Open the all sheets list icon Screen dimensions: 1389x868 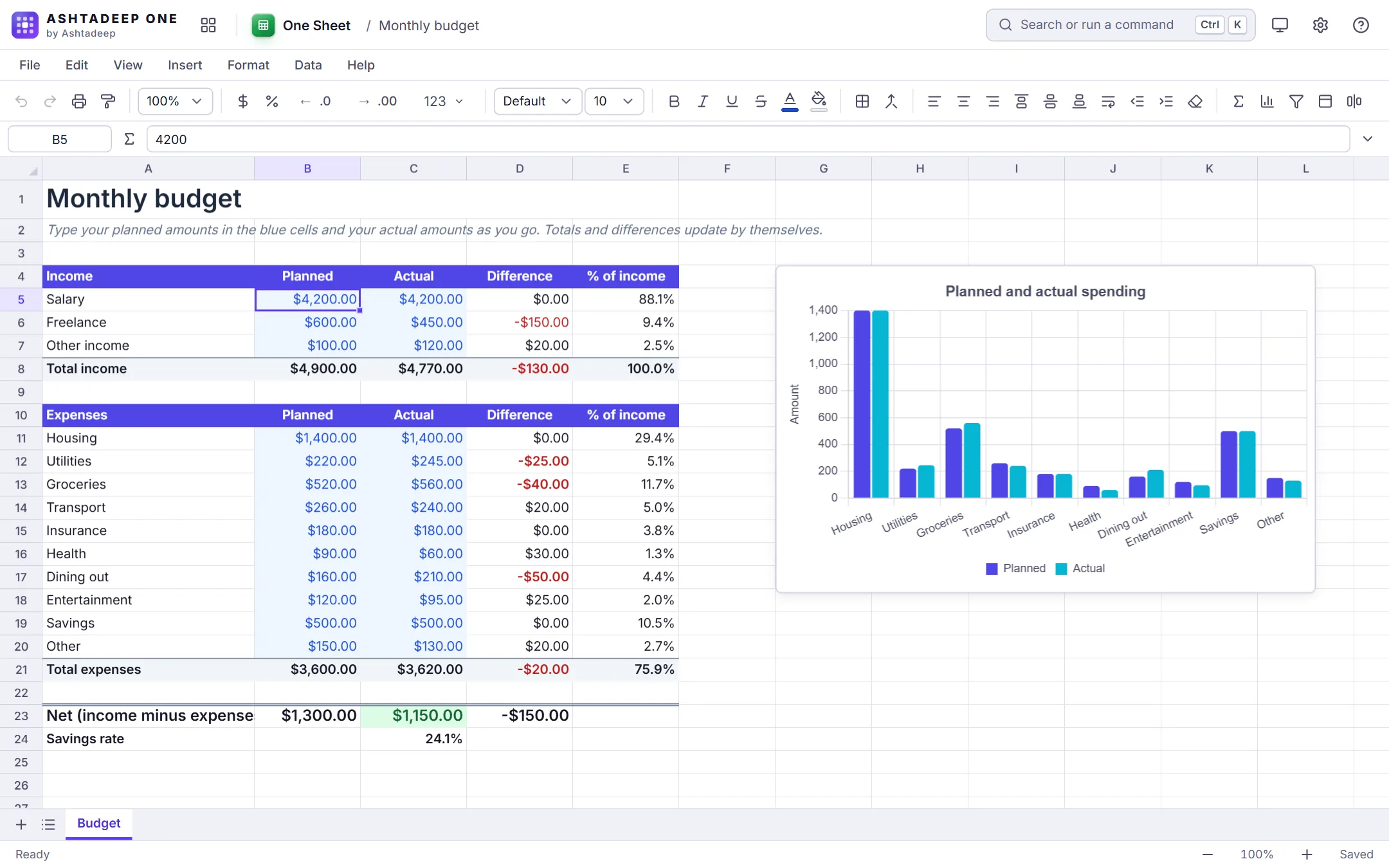pos(48,824)
